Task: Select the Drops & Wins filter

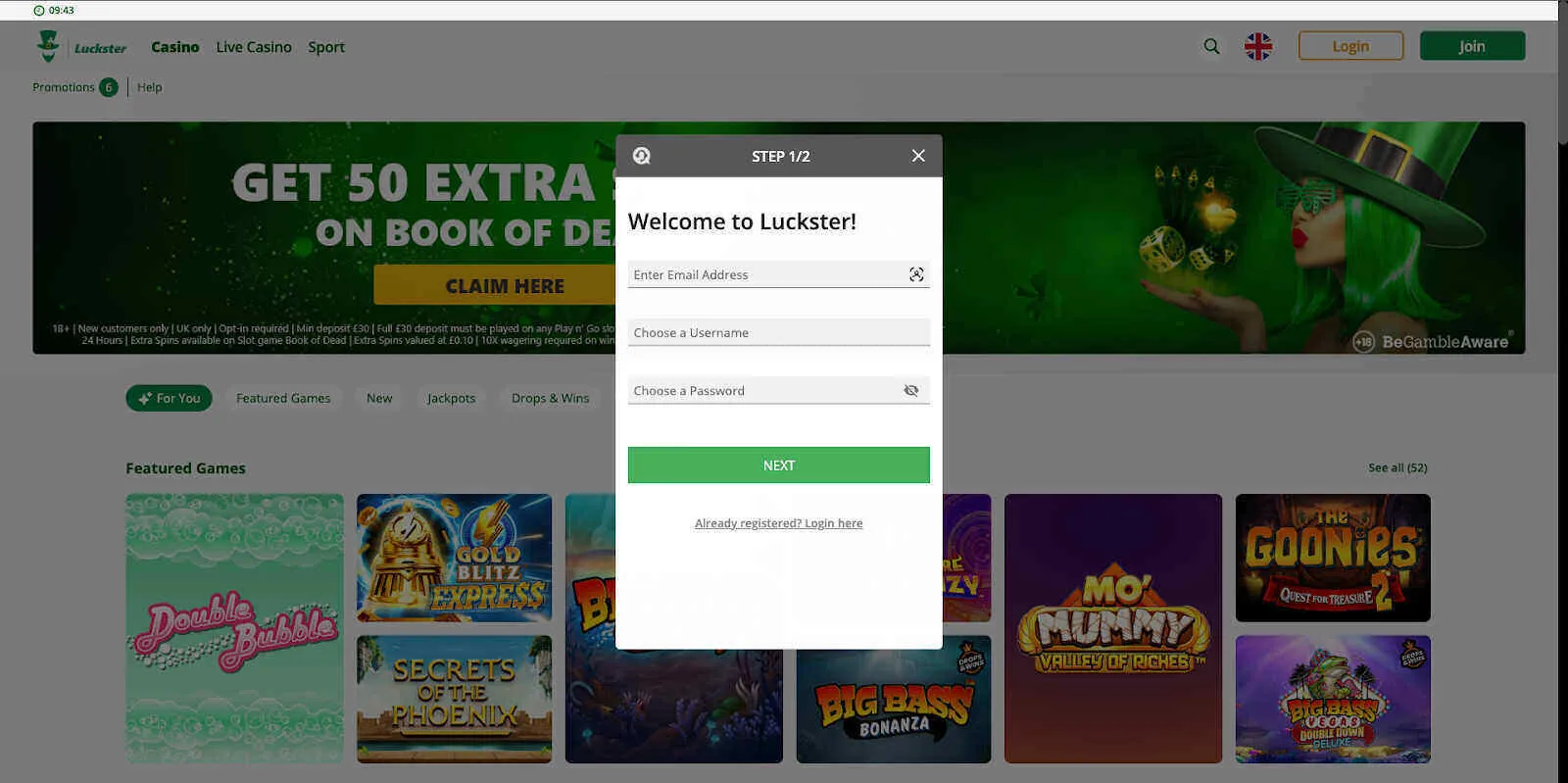Action: pyautogui.click(x=550, y=398)
